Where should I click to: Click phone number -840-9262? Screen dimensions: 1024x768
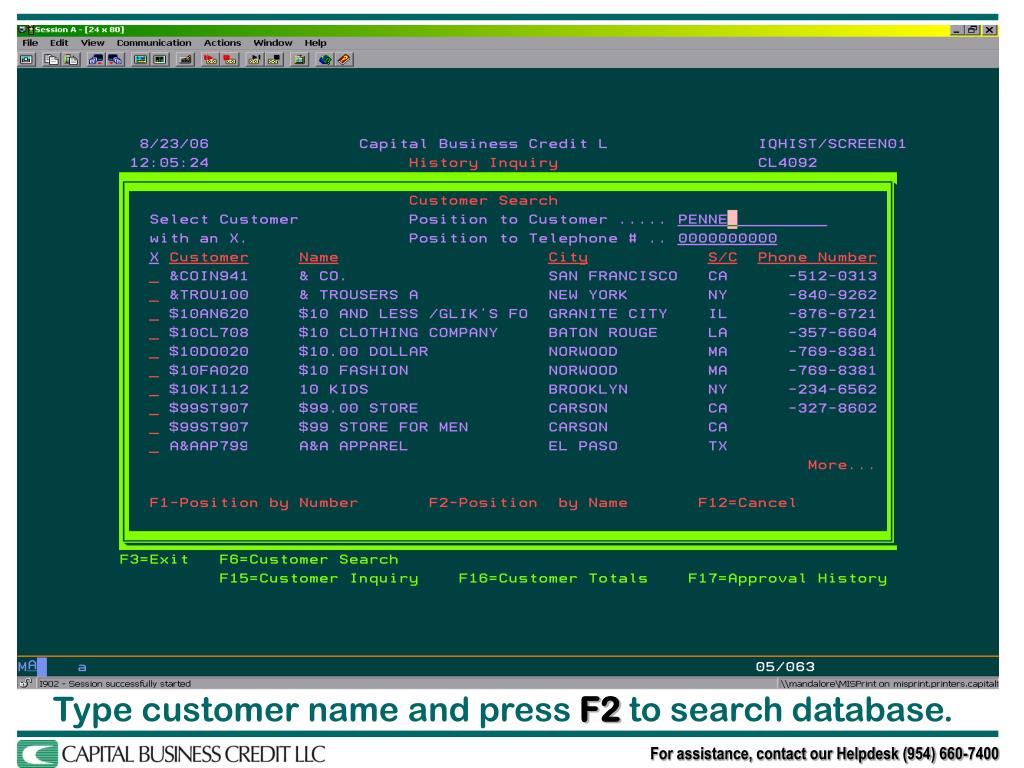833,295
